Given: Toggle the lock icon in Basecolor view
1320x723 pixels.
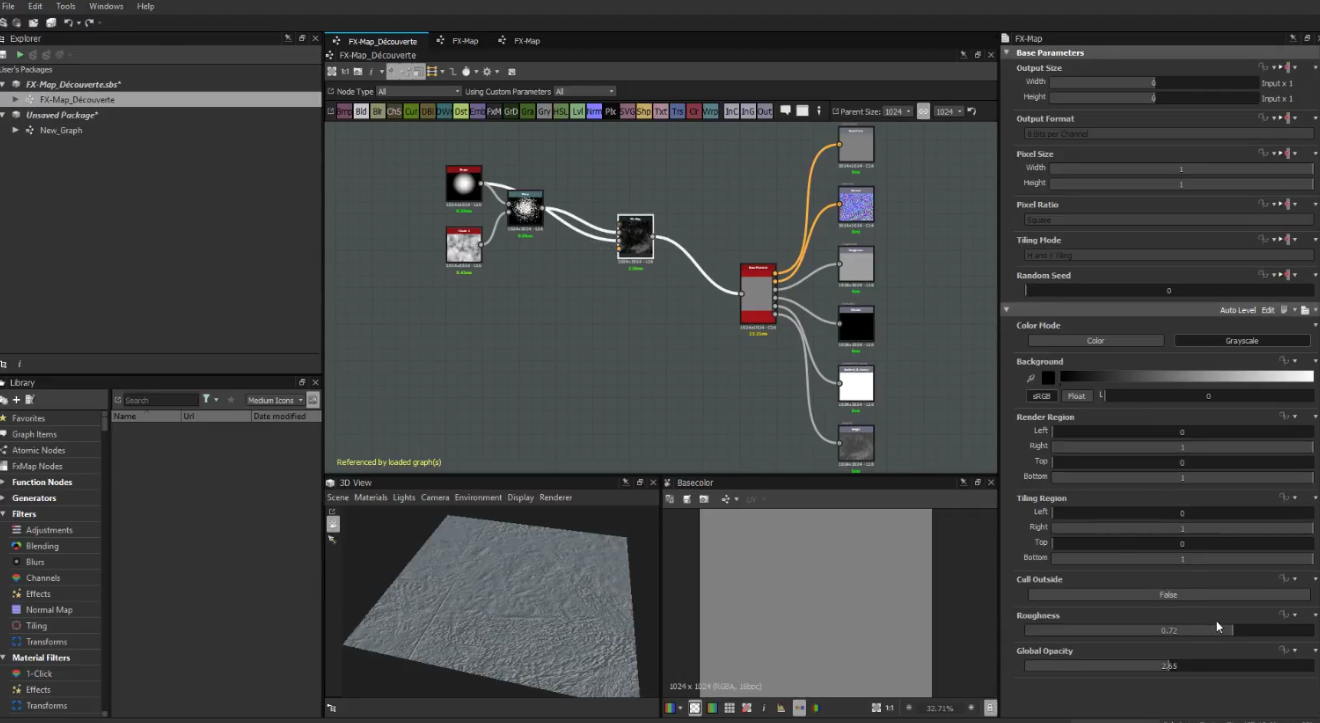Looking at the screenshot, I should (x=990, y=708).
